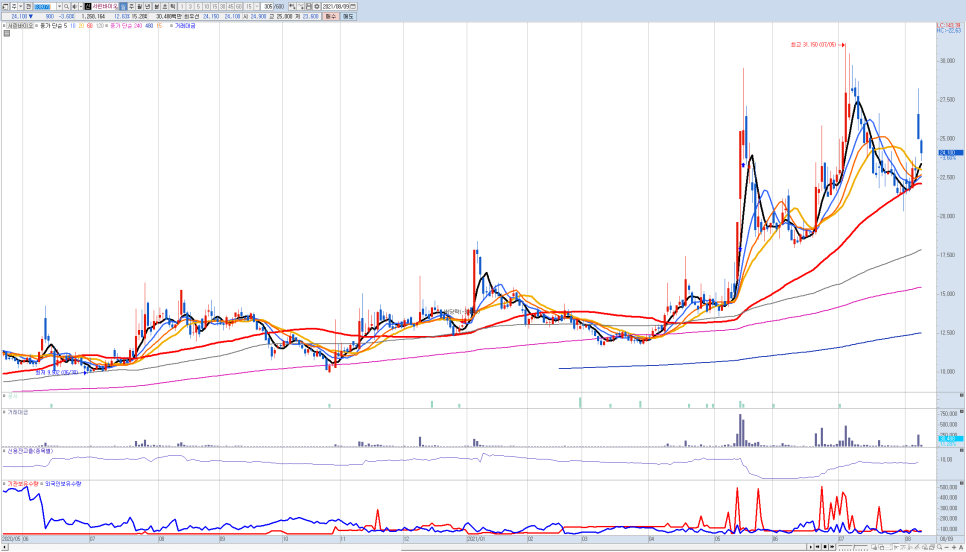Click the speaker sound icon in toolbar
This screenshot has width=966, height=552.
coord(75,6)
